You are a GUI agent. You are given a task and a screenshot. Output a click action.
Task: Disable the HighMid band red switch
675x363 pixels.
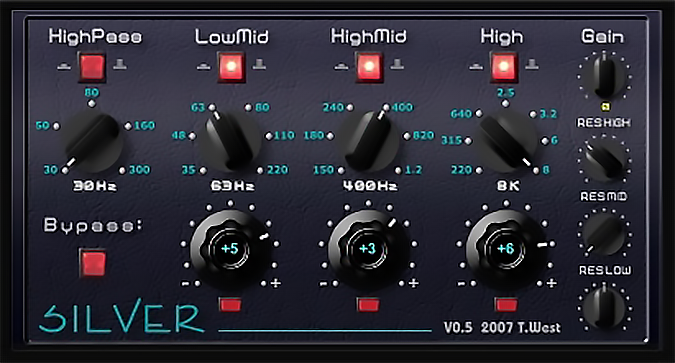369,67
